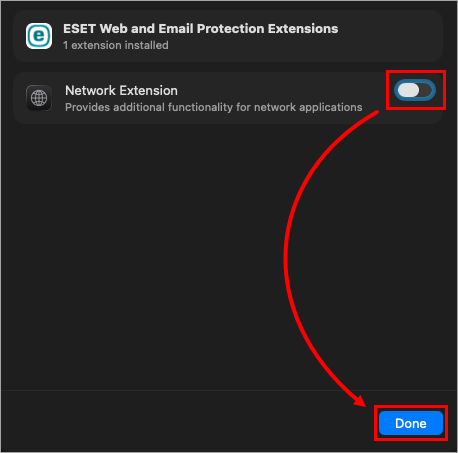This screenshot has height=453, width=458.
Task: Click the ESET application logo icon
Action: click(39, 36)
